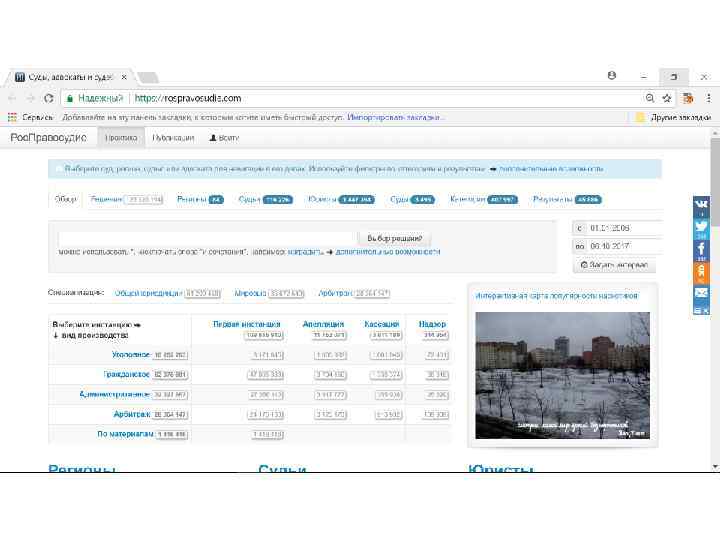Click the start date field (с)

pyautogui.click(x=625, y=228)
